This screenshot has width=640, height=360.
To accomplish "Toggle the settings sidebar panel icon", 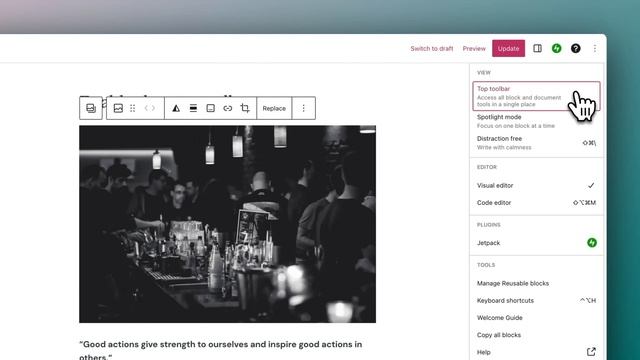I will 538,49.
